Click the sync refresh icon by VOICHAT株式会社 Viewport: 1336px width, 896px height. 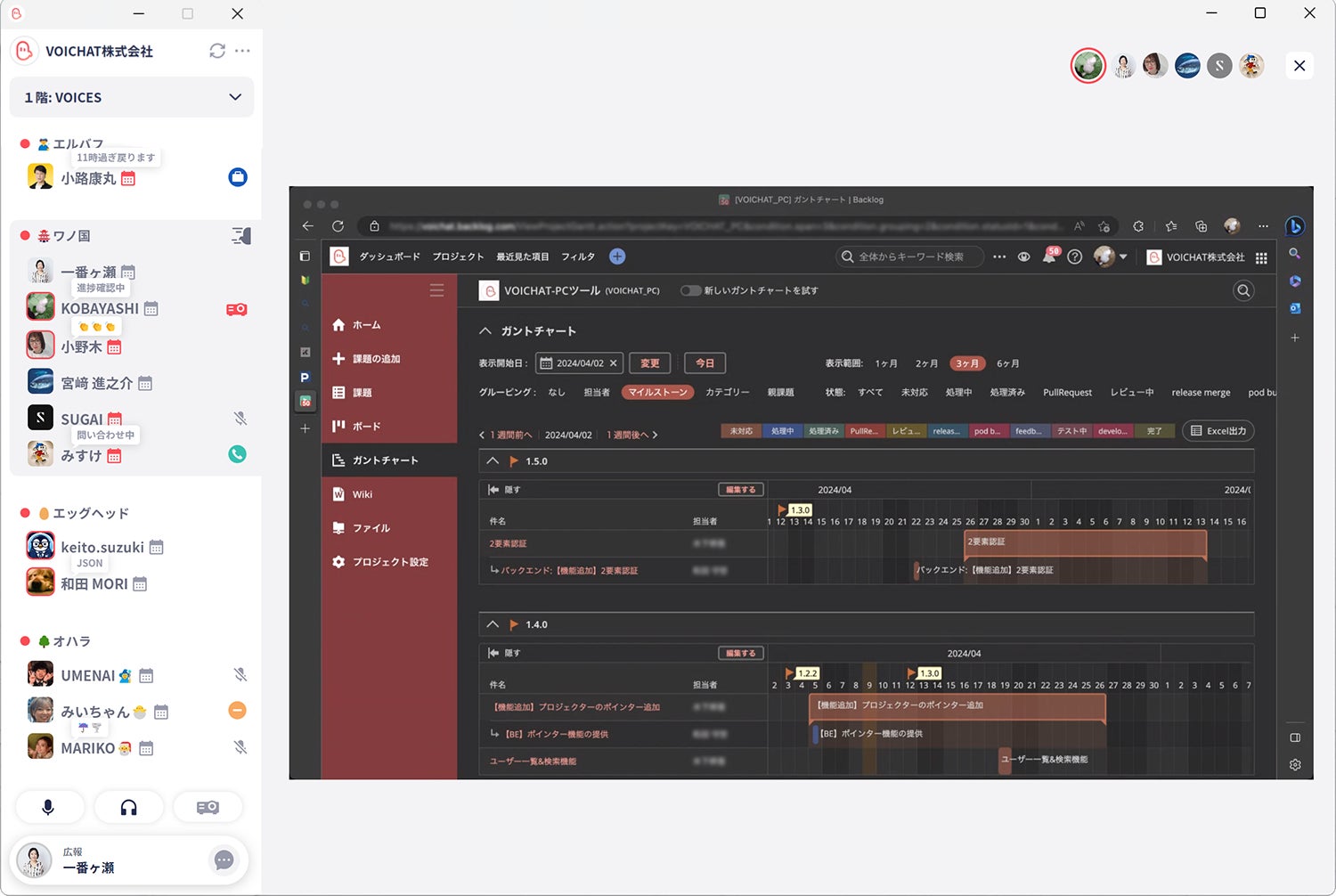[217, 51]
